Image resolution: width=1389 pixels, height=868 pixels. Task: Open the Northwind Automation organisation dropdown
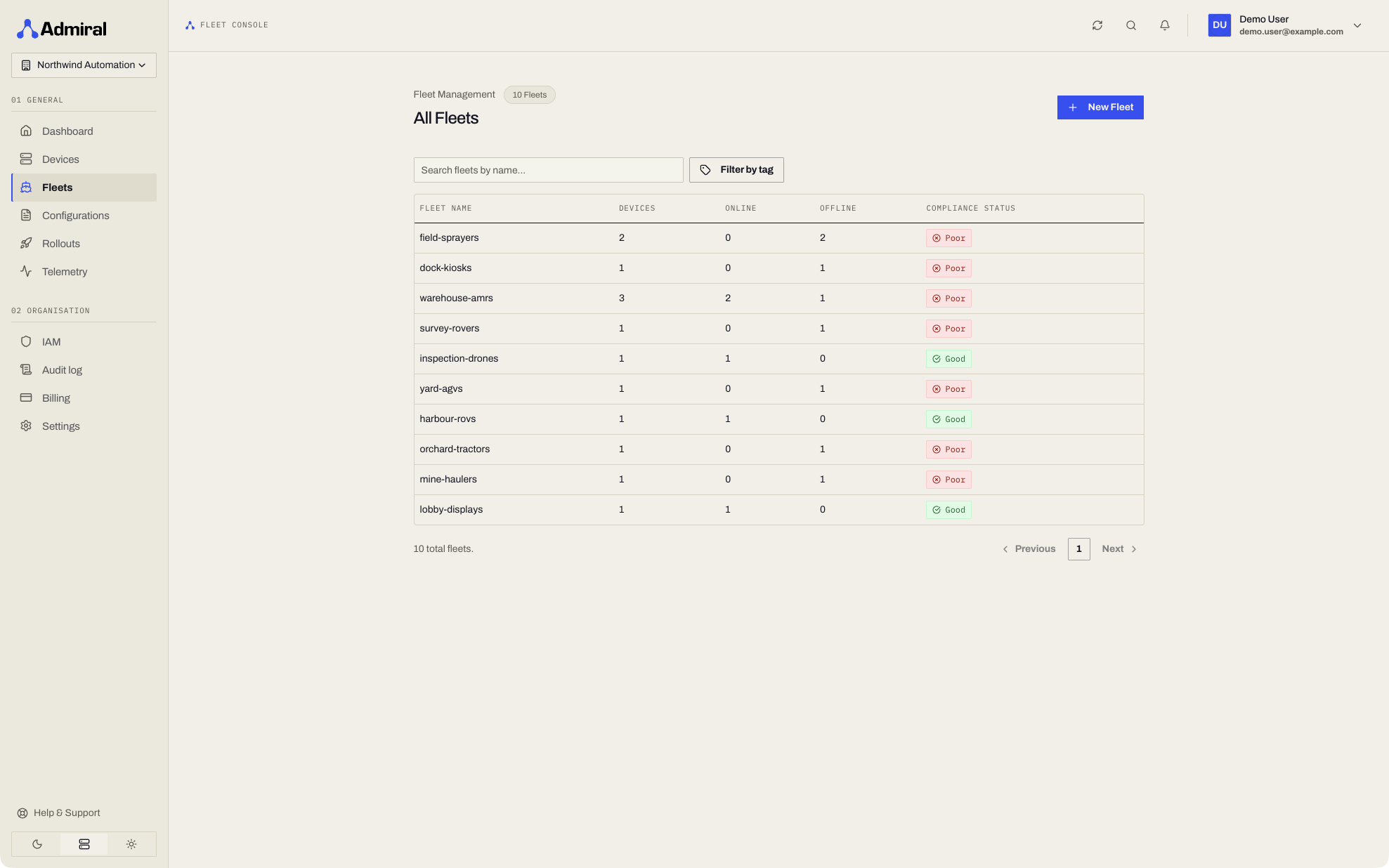84,65
